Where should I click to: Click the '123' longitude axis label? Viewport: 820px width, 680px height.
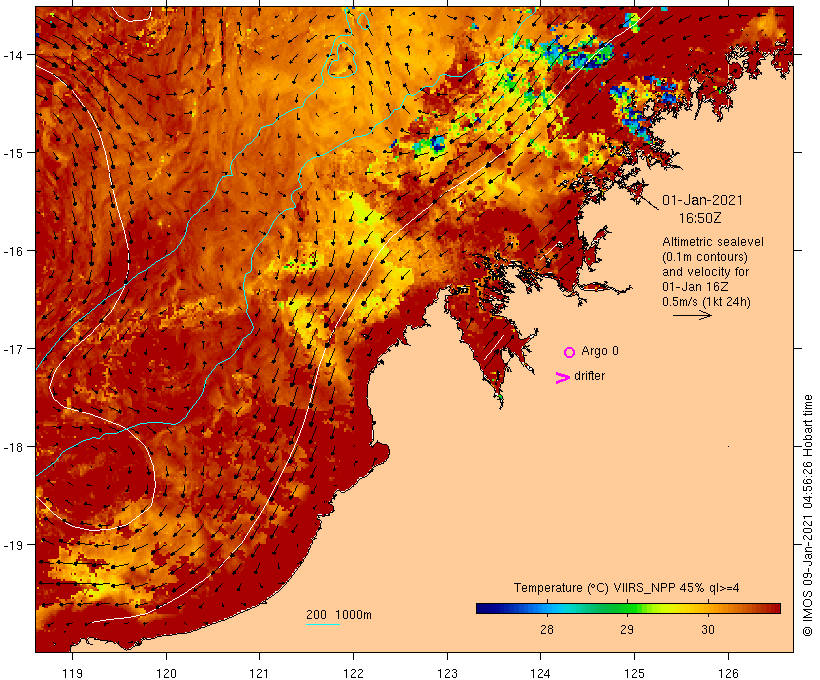click(x=447, y=673)
